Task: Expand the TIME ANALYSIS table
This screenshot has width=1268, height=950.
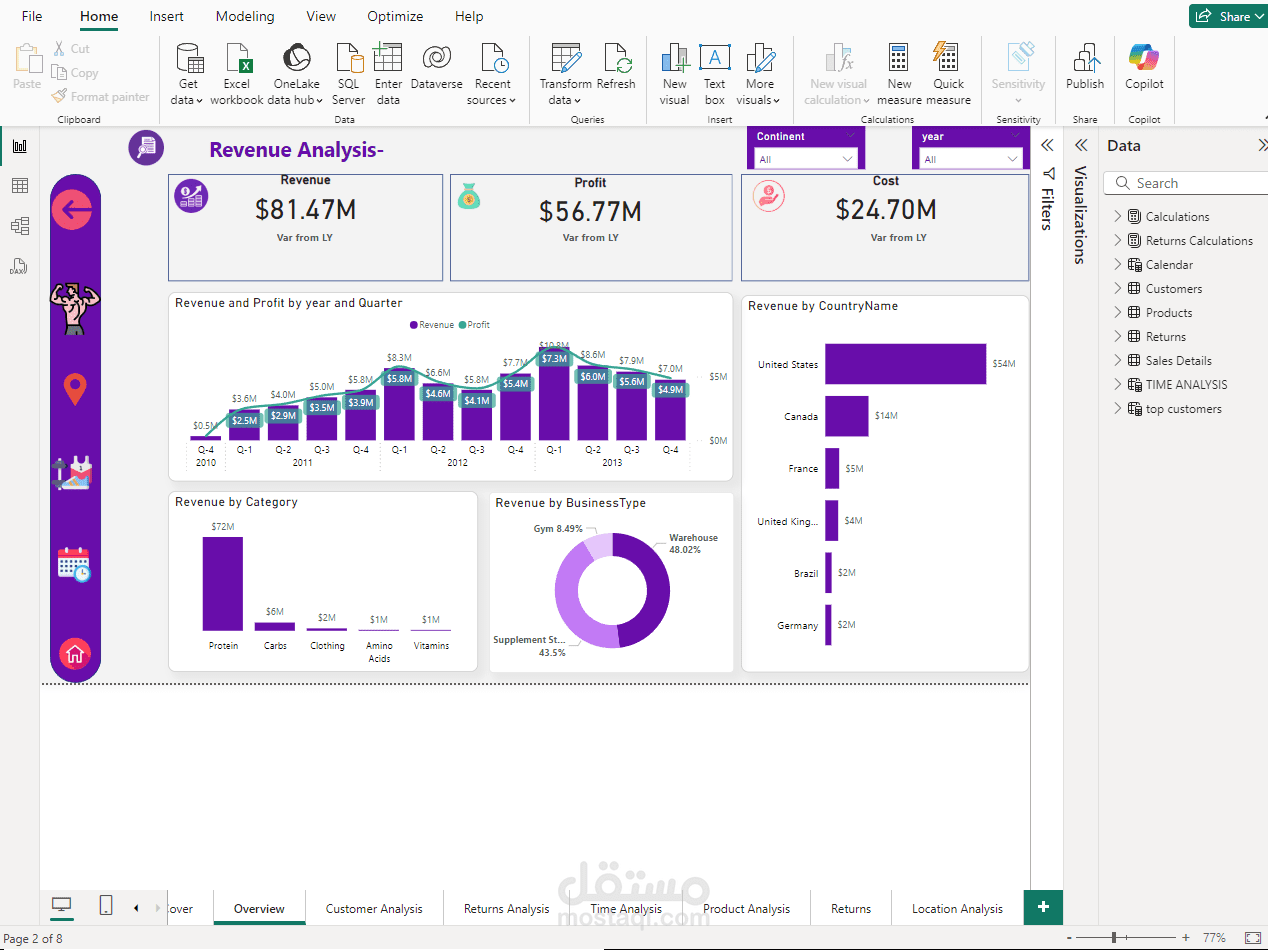Action: pyautogui.click(x=1118, y=384)
